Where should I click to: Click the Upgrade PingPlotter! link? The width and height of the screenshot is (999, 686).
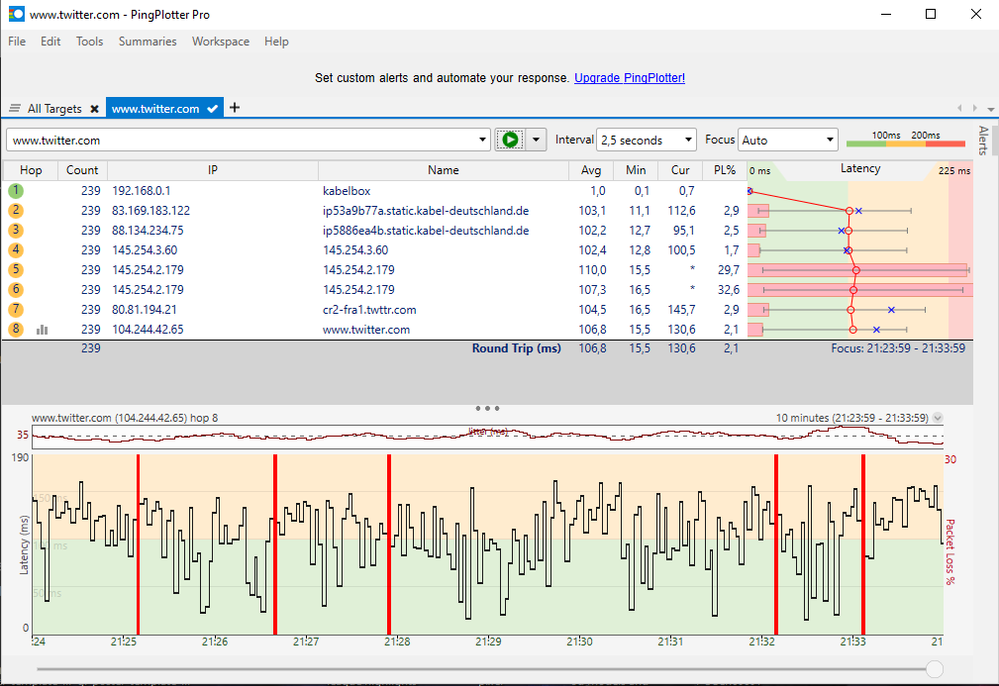tap(629, 78)
